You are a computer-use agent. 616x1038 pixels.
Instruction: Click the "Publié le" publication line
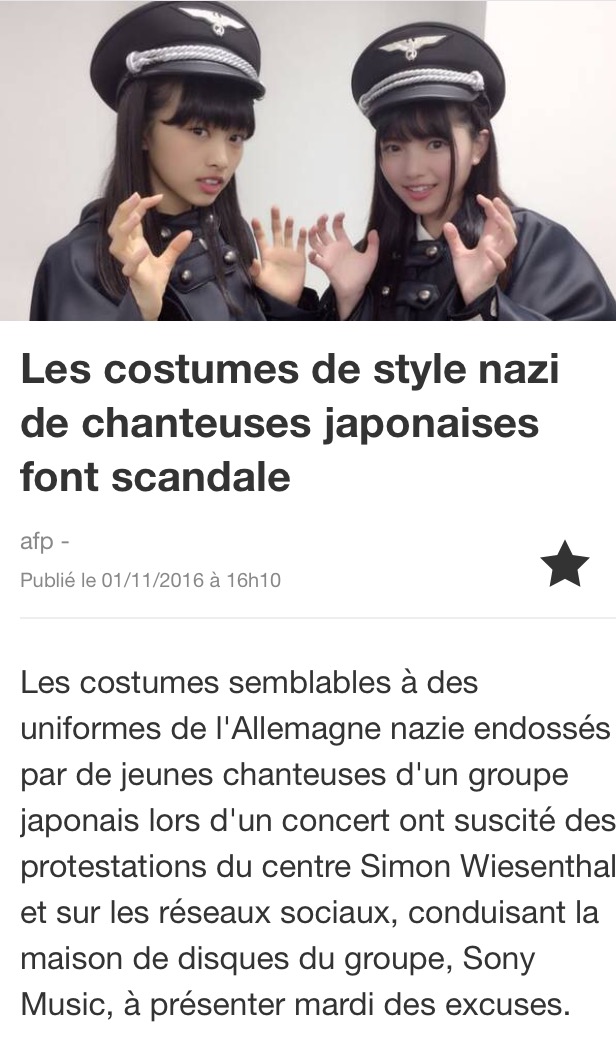coord(150,581)
